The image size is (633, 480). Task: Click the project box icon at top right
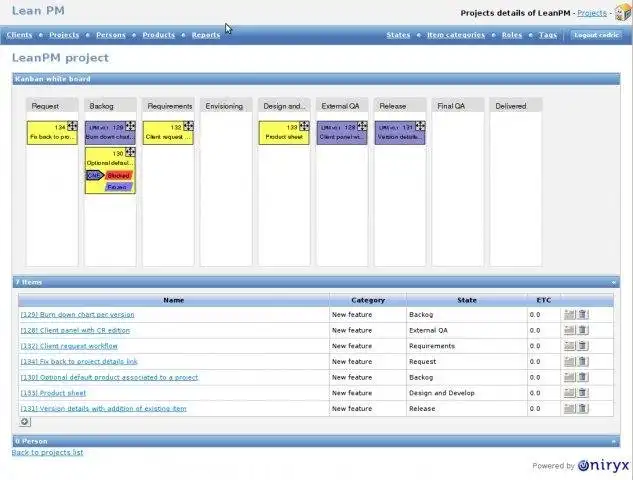(x=623, y=11)
